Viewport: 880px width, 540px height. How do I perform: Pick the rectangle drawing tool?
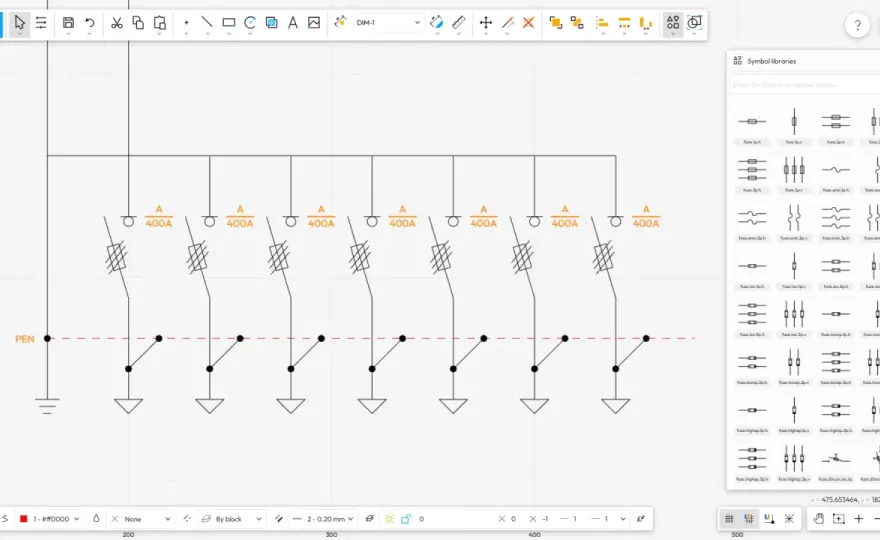coord(228,23)
